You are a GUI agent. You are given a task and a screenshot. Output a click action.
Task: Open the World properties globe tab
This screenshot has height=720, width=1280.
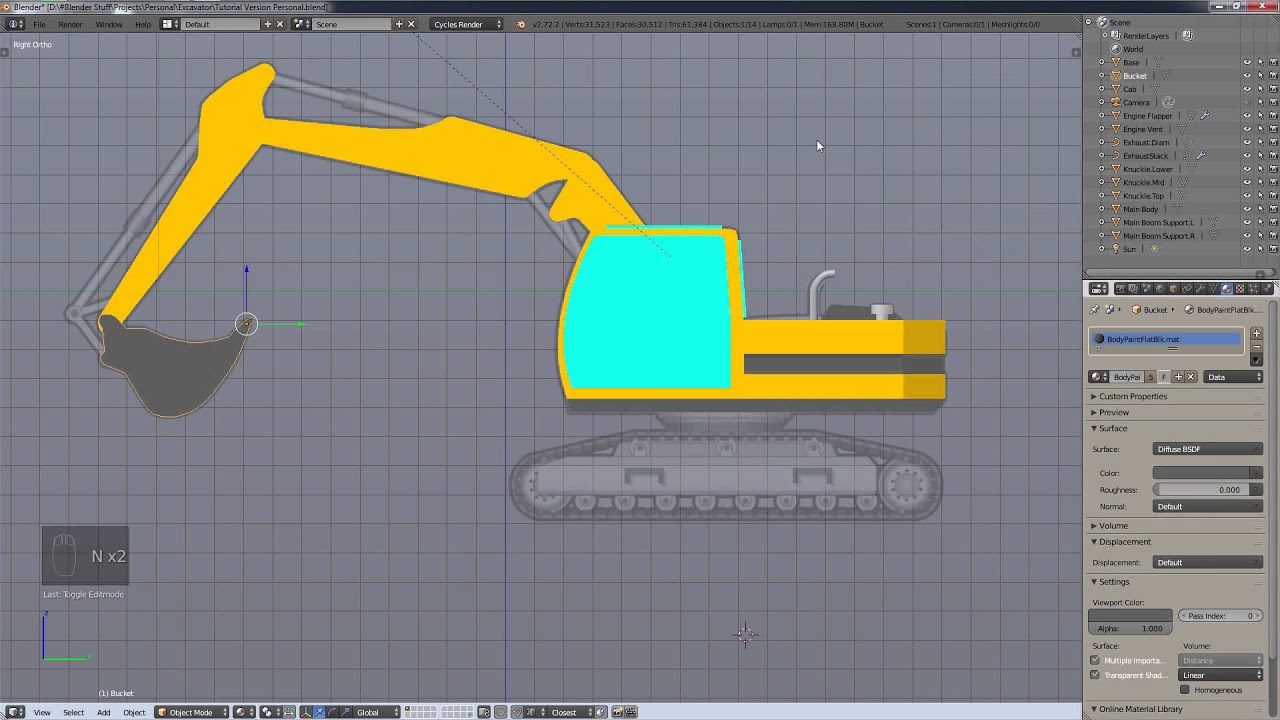click(1160, 289)
